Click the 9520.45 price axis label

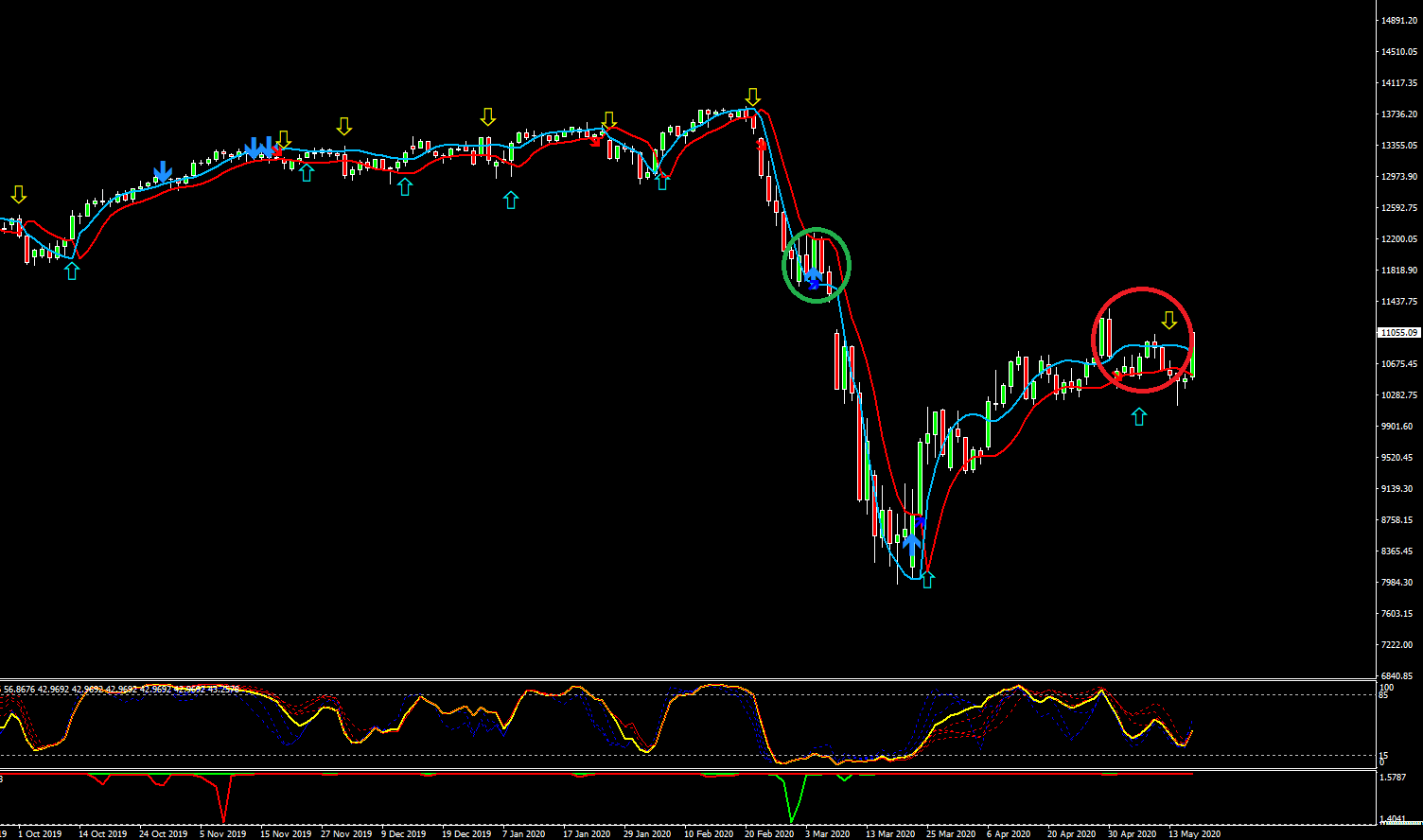coord(1397,458)
